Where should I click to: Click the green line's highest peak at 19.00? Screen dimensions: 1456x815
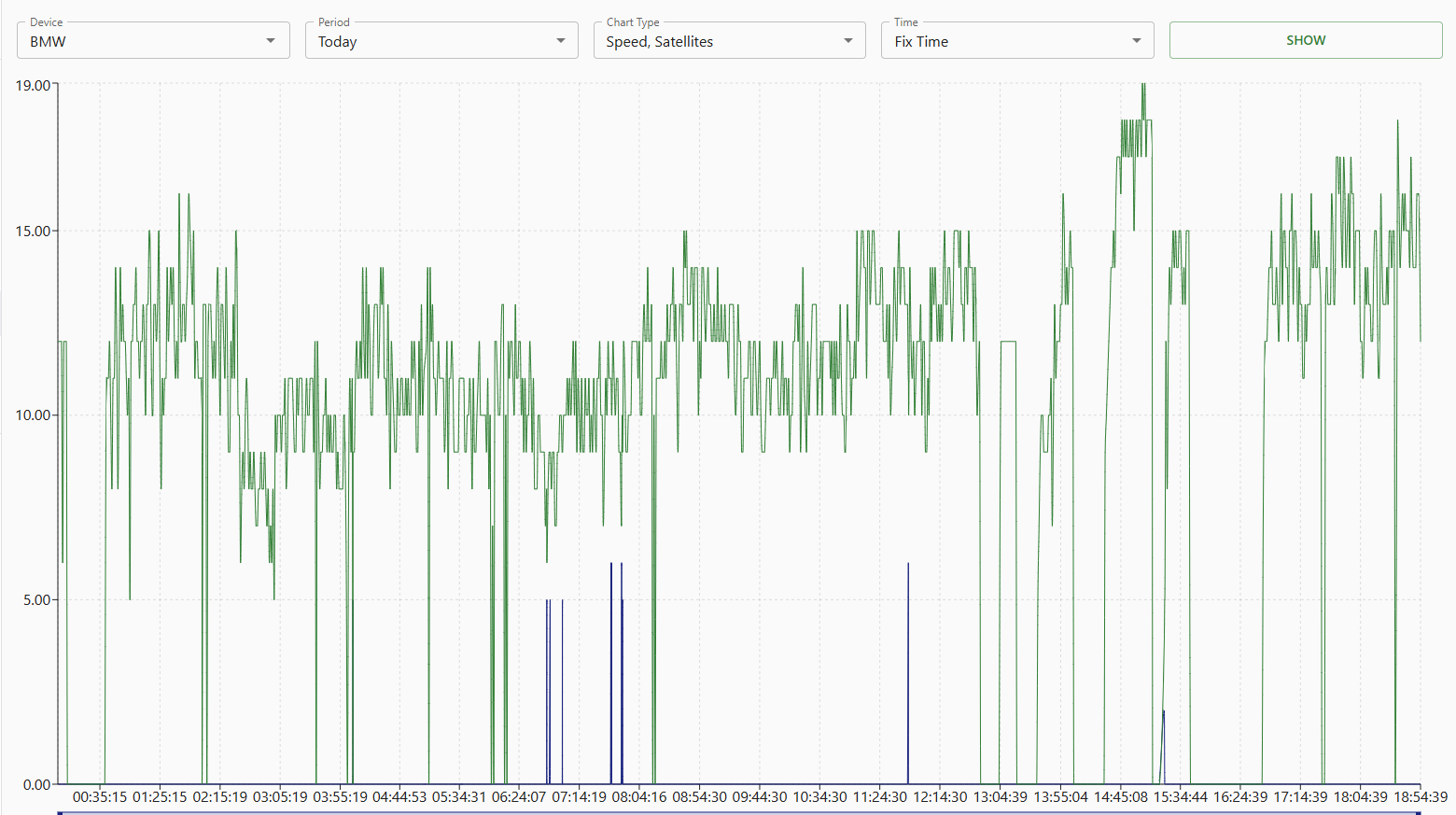1143,86
